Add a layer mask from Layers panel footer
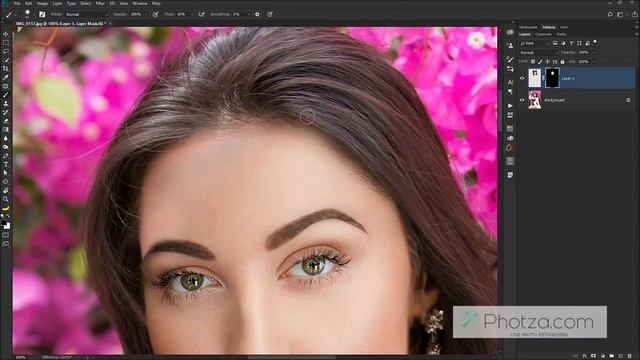Viewport: 640px width, 360px height. pos(593,356)
